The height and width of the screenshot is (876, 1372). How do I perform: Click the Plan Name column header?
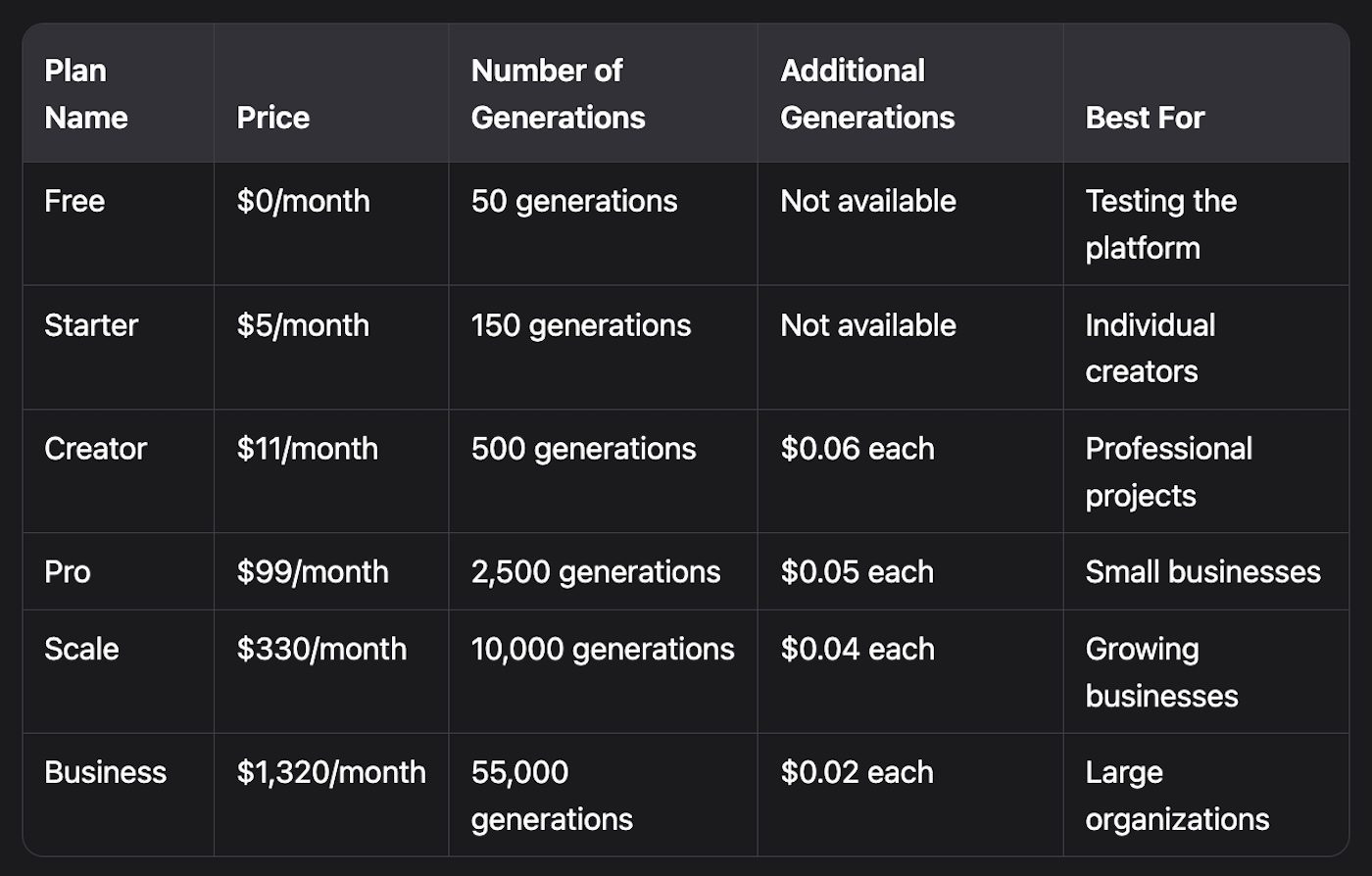pos(86,94)
